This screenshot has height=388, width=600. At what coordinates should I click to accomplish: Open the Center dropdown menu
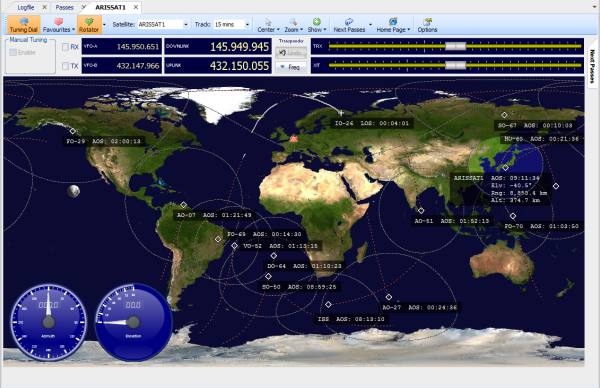click(x=268, y=25)
